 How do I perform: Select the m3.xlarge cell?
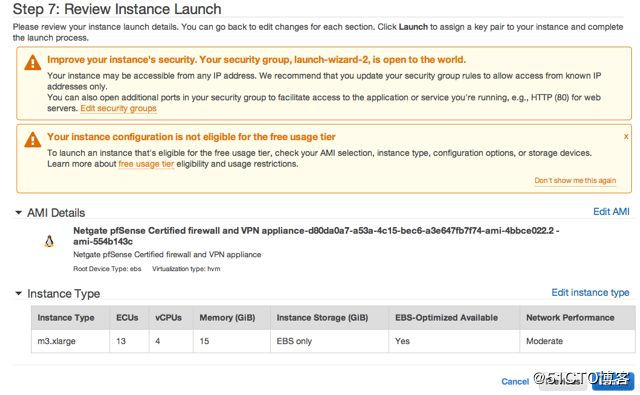click(70, 341)
